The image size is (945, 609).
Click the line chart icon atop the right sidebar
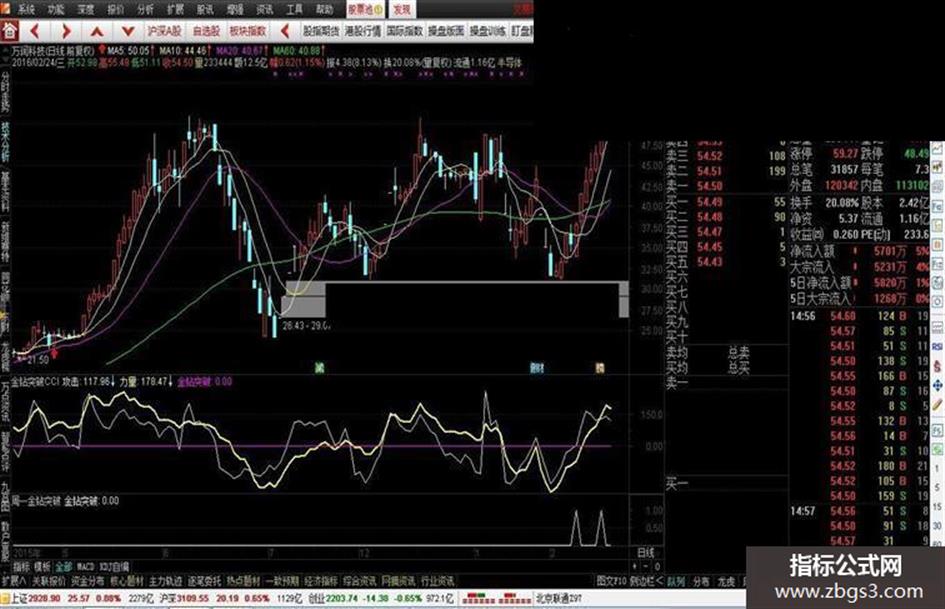938,150
